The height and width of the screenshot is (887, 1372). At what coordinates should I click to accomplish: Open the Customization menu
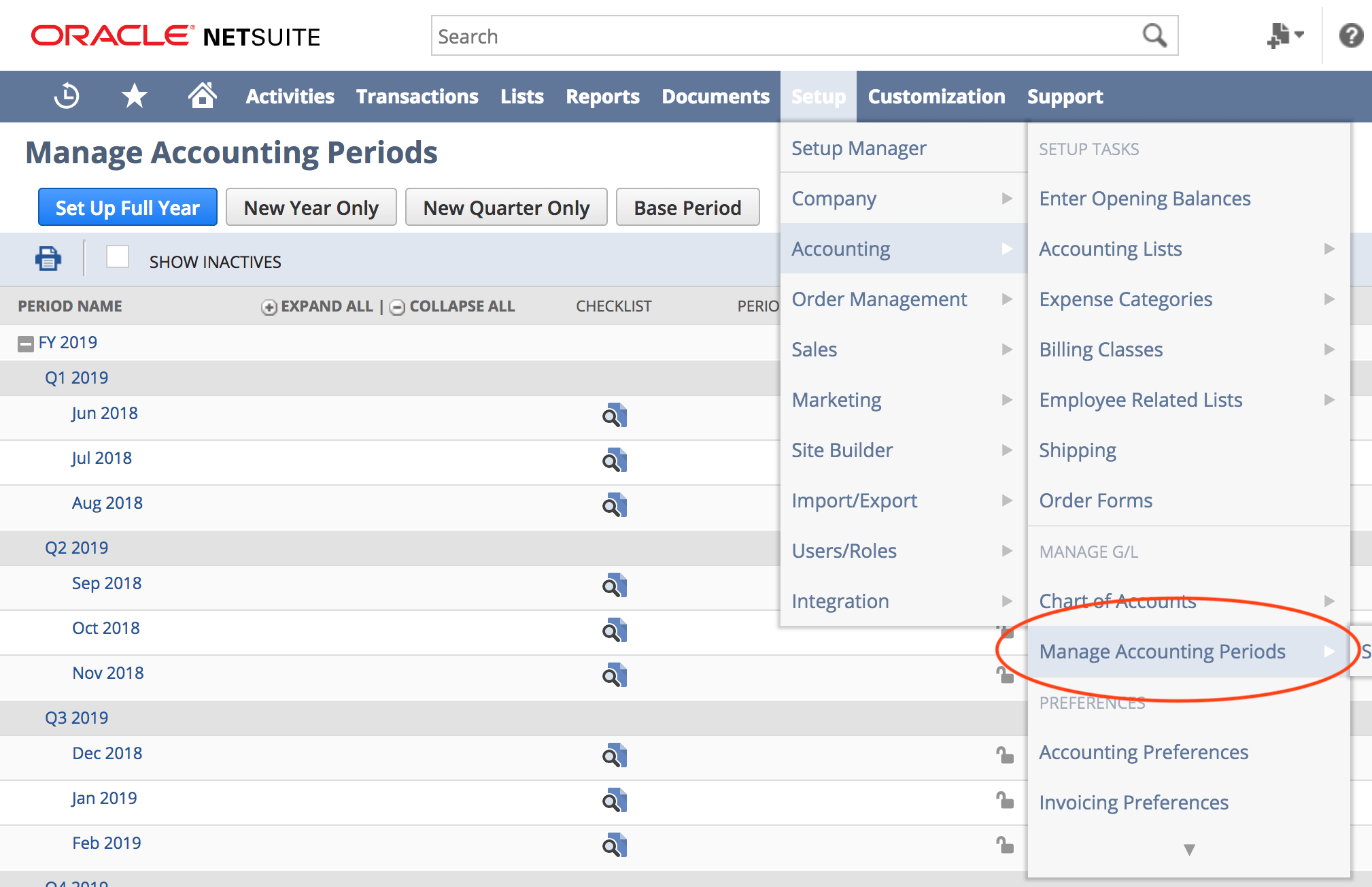click(x=936, y=96)
